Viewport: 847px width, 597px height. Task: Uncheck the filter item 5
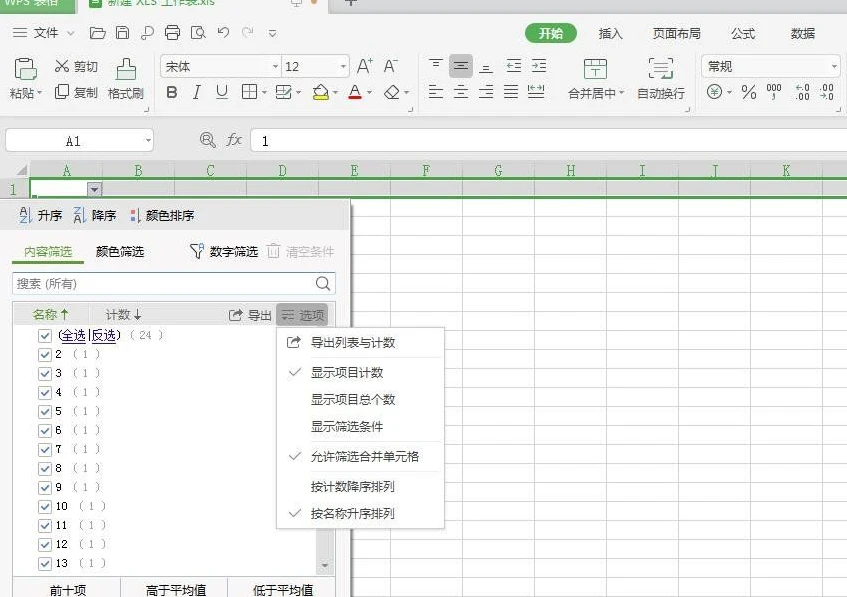45,412
